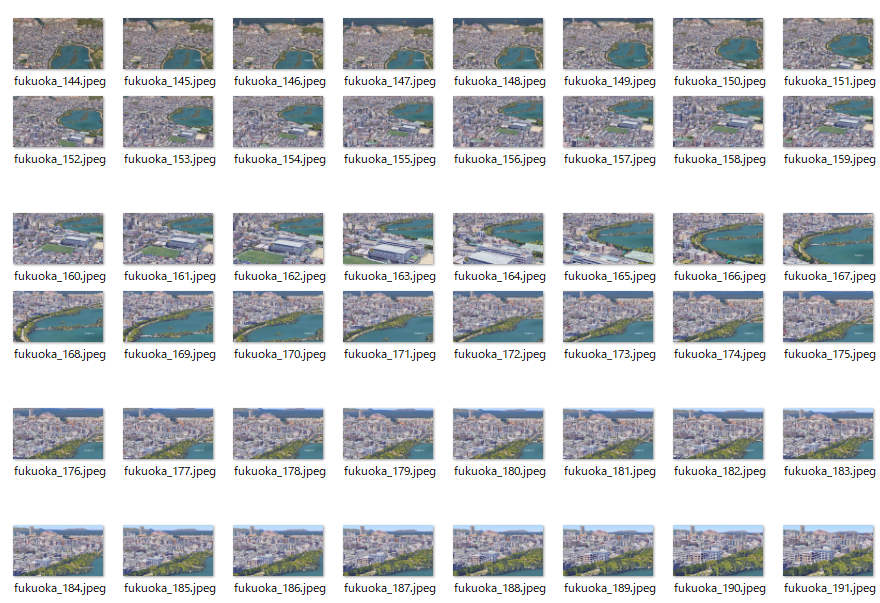
Task: Pick the fukuoka_187.jpeg thumbnail
Action: click(388, 551)
